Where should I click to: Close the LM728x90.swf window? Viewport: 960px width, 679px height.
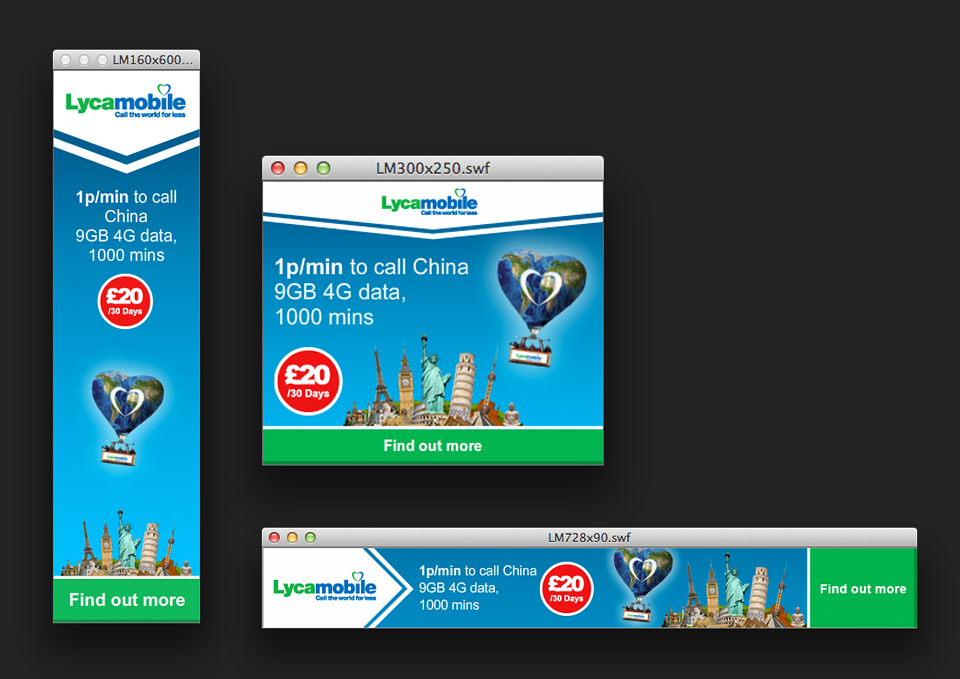coord(274,538)
